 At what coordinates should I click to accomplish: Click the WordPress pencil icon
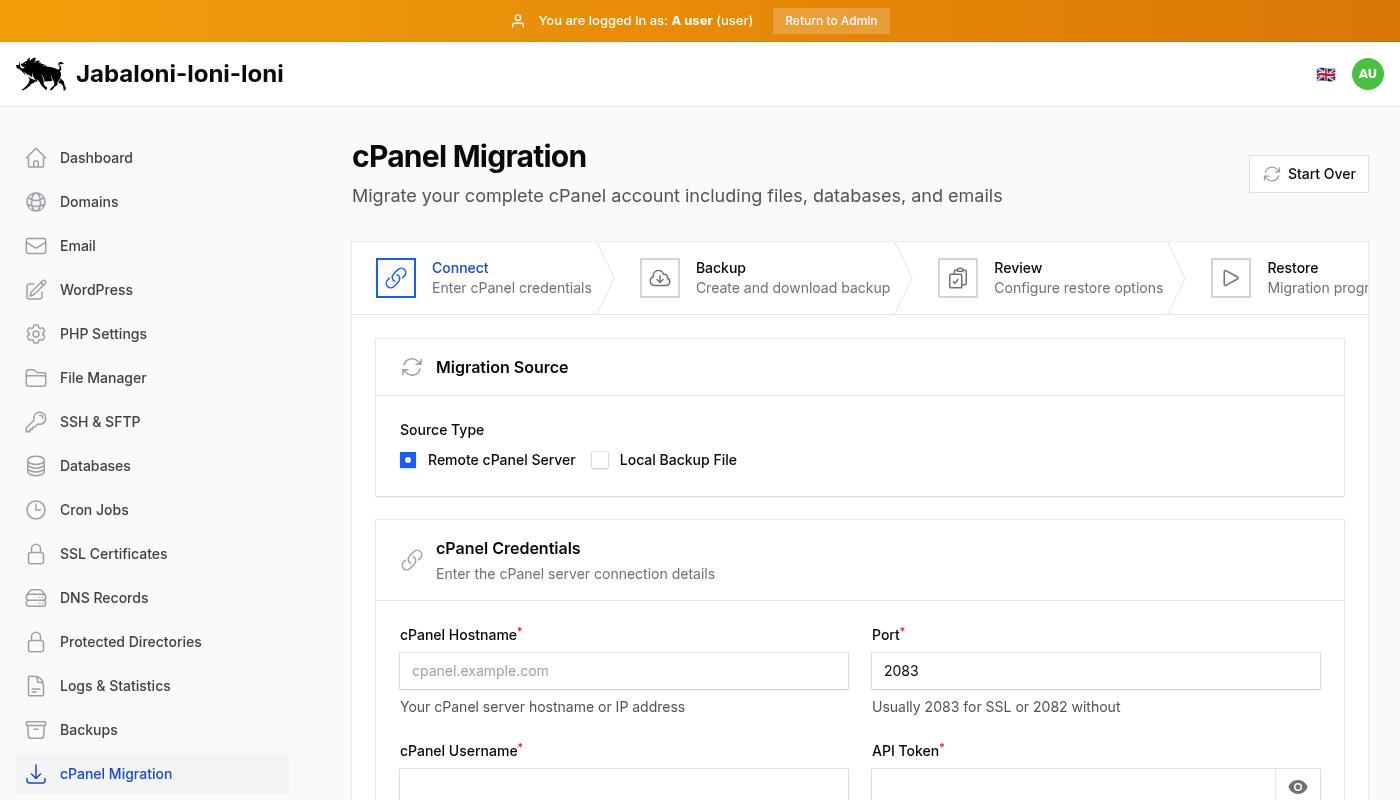tap(36, 289)
